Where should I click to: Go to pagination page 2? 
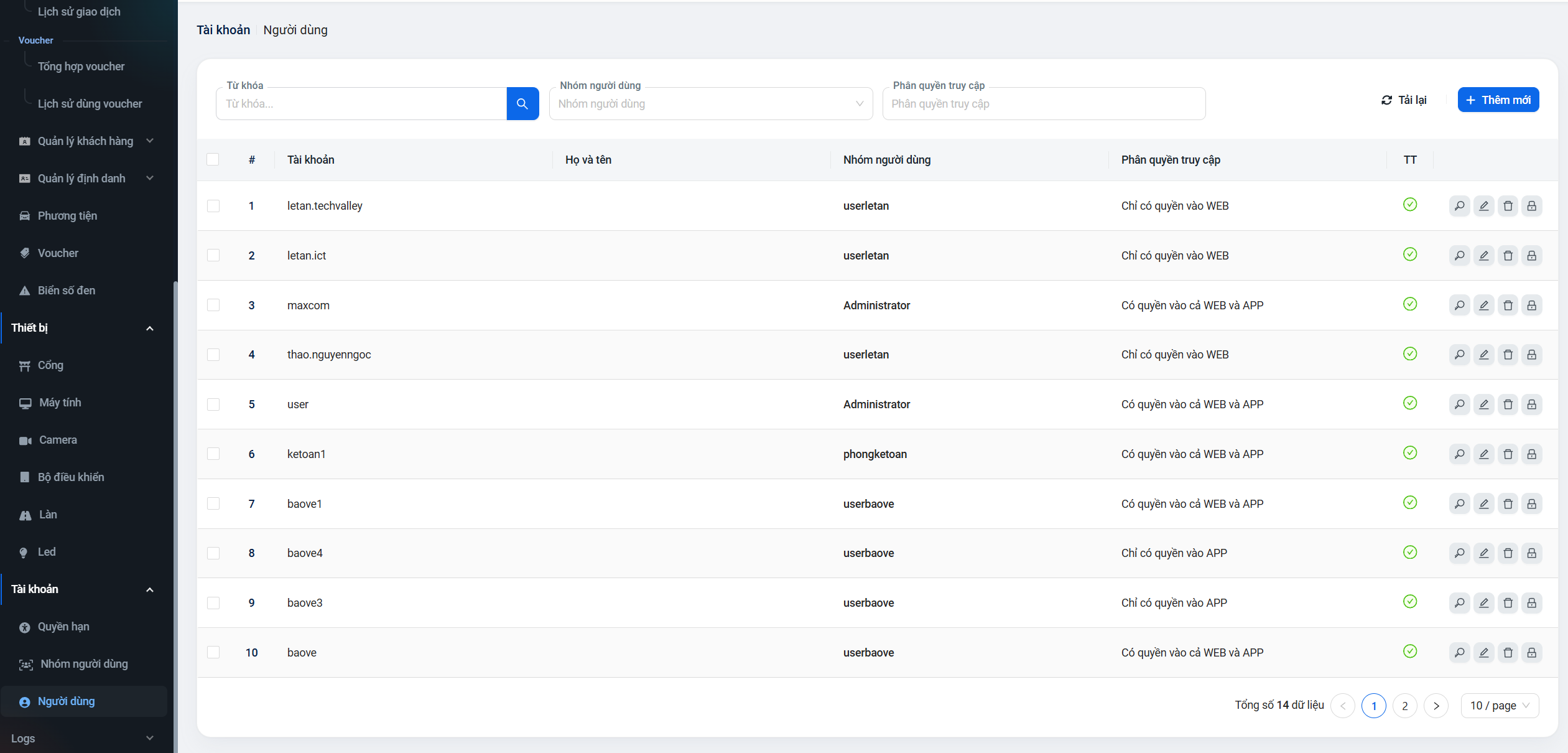pyautogui.click(x=1404, y=705)
